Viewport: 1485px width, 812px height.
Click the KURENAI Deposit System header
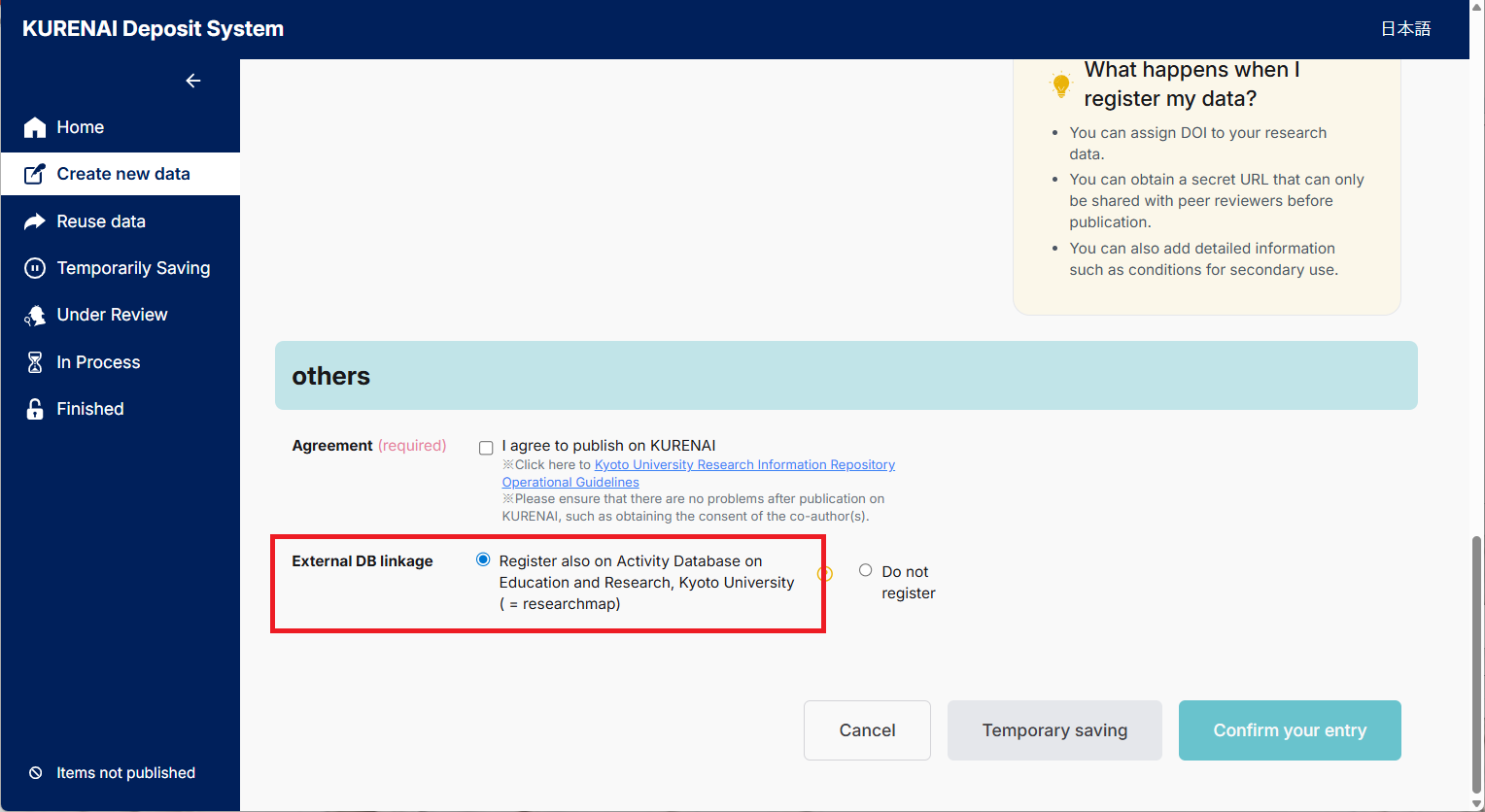click(153, 28)
